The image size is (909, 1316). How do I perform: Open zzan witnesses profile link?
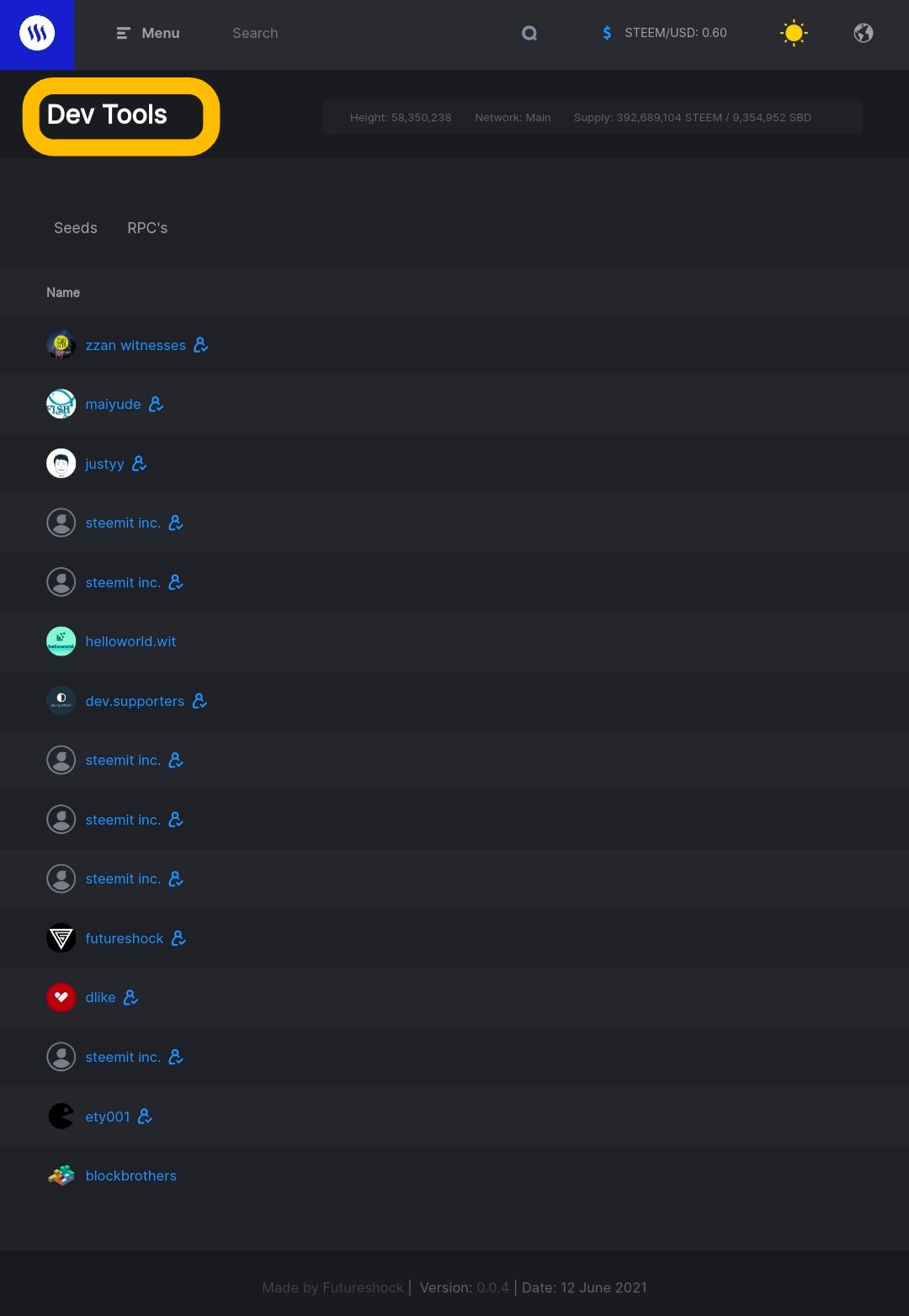tap(136, 345)
